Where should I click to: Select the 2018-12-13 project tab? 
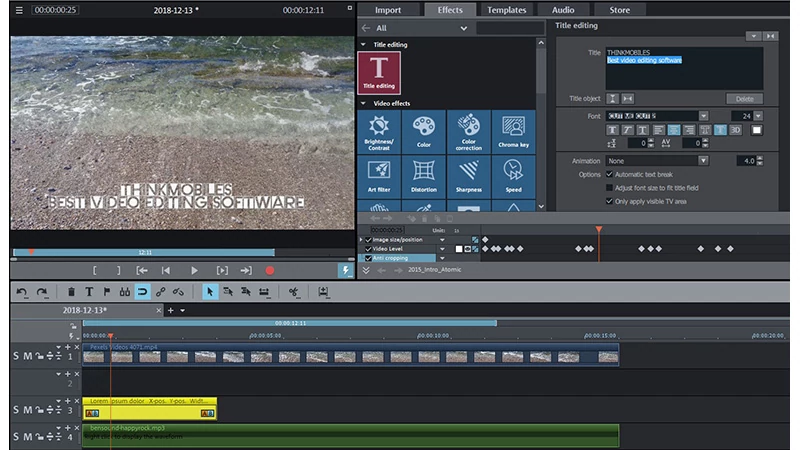85,310
